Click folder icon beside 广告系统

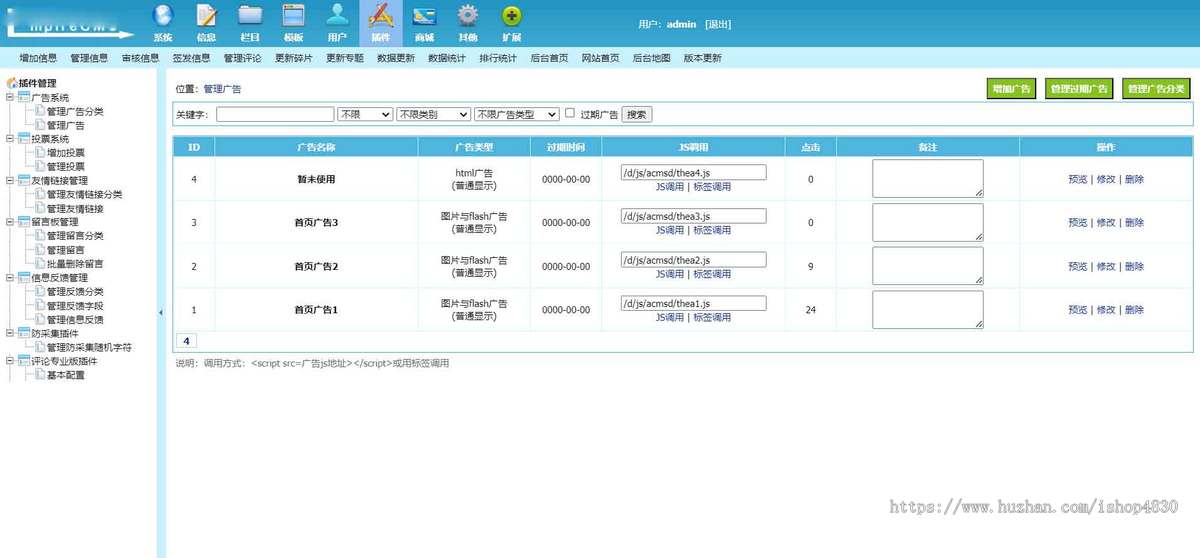[24, 97]
